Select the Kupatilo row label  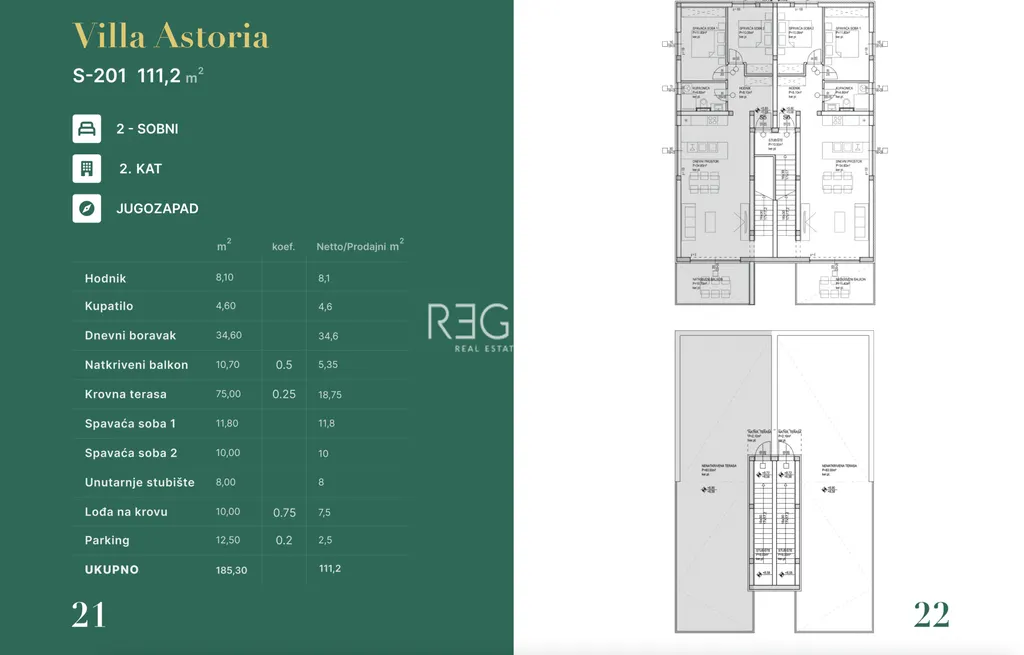pos(109,306)
